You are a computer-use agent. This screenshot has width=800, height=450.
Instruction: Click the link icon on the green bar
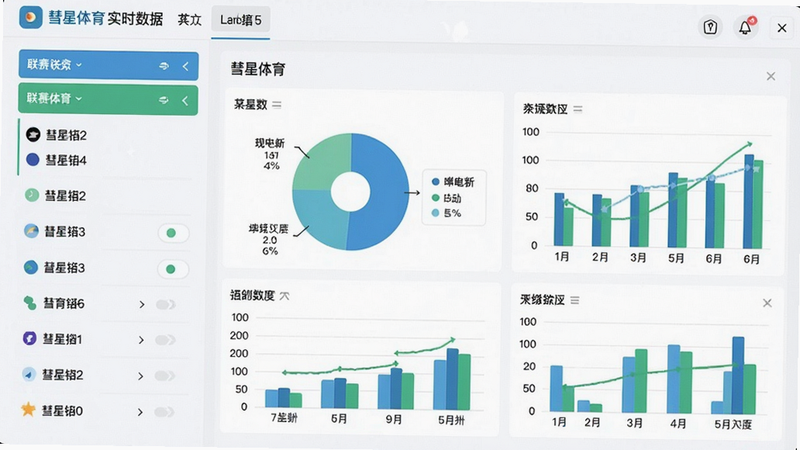coord(163,100)
